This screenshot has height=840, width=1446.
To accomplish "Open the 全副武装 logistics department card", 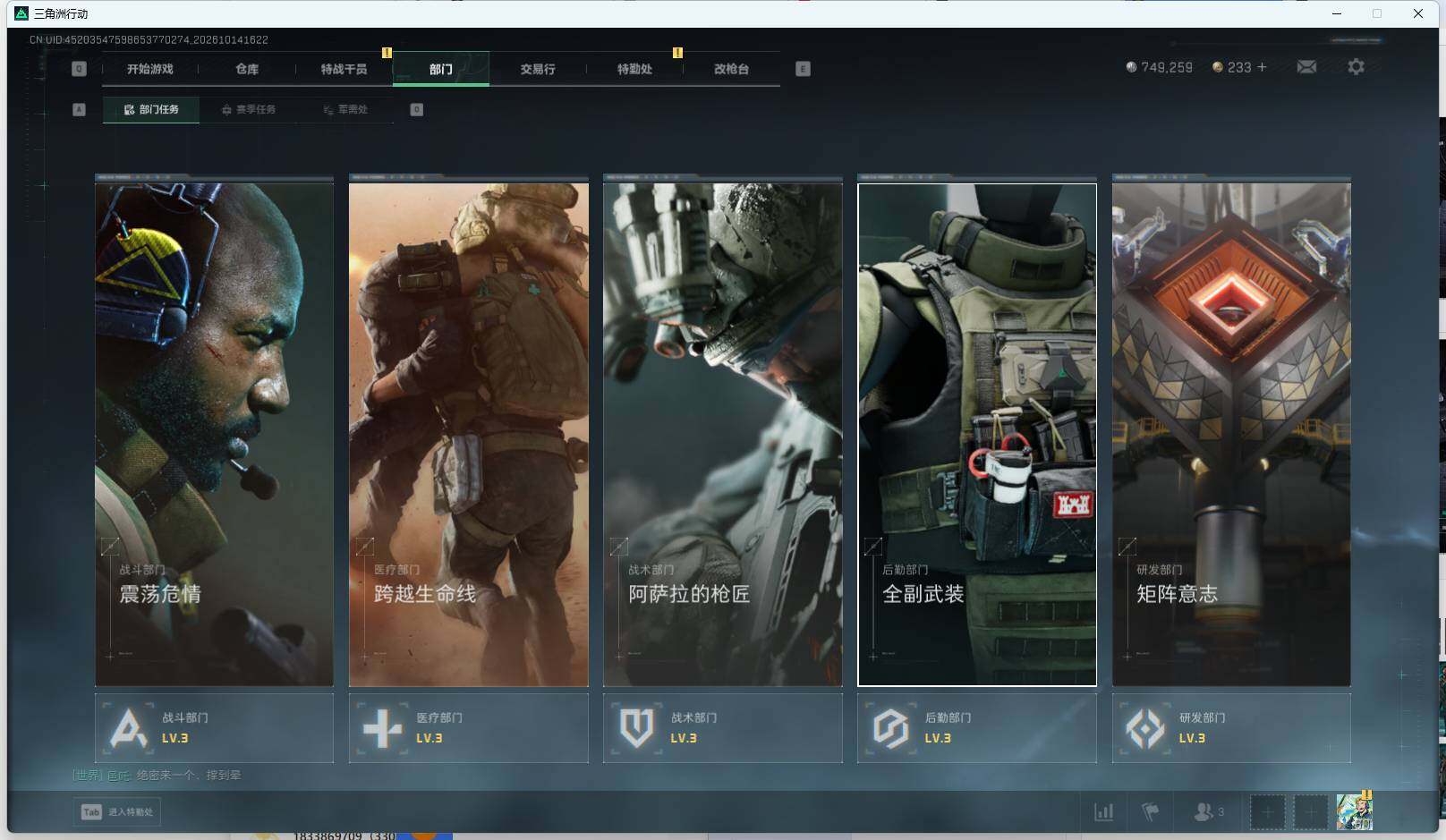I will coord(977,434).
